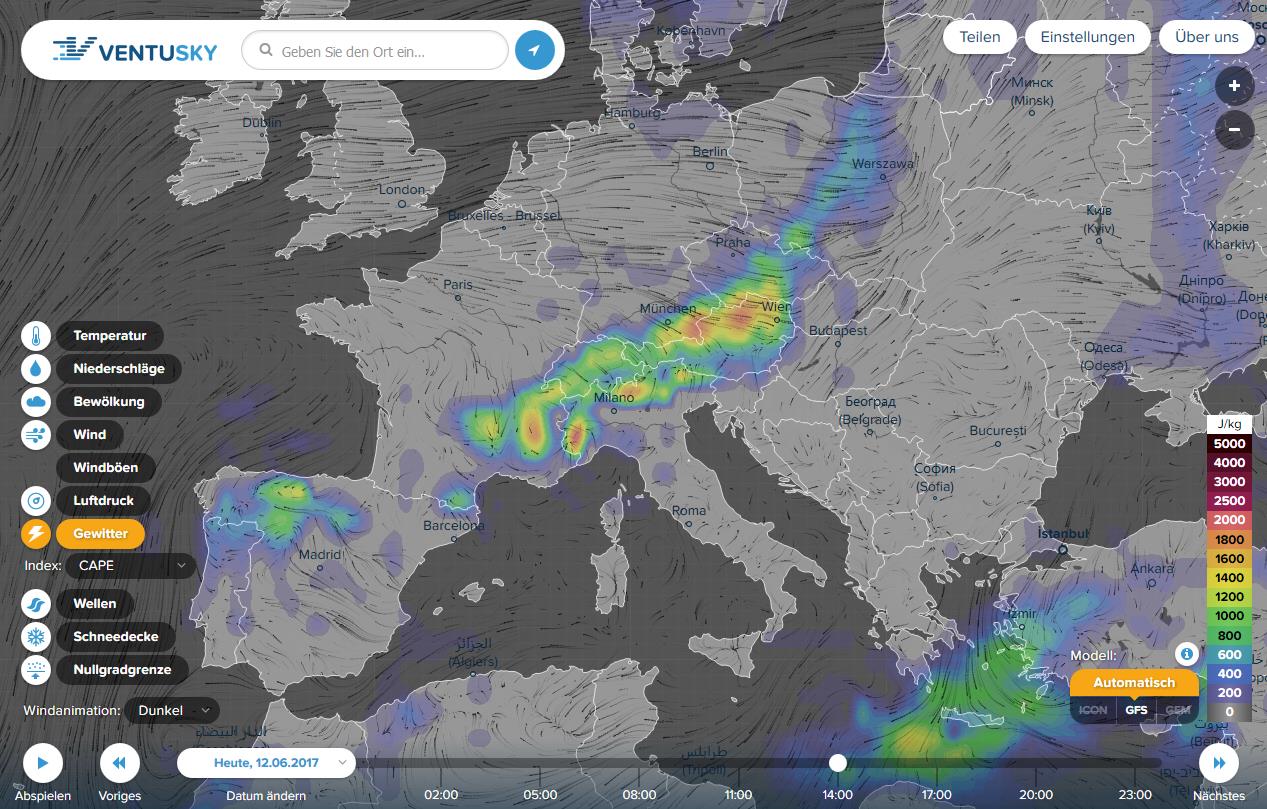
Task: Jump to 20:00 on the timeline
Action: coord(1036,795)
